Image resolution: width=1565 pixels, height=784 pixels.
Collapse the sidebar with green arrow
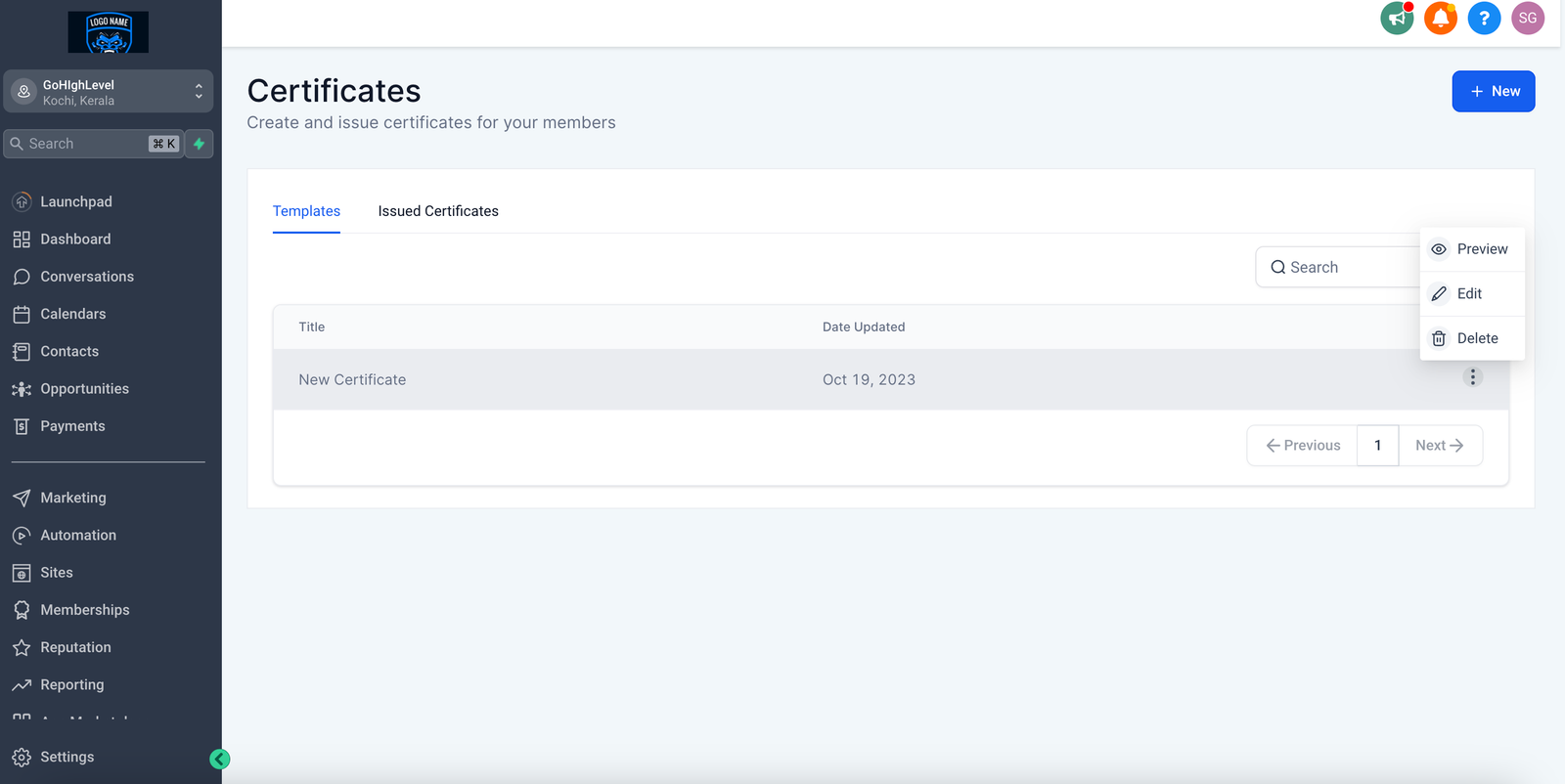tap(220, 759)
